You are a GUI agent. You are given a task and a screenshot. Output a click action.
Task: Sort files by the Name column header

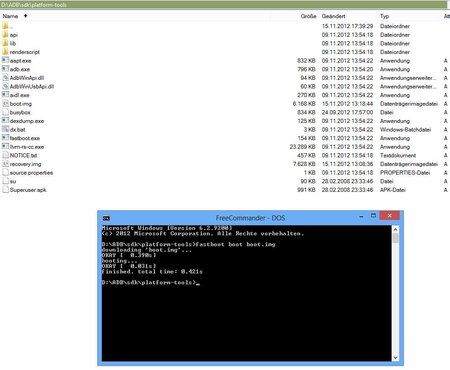click(10, 16)
